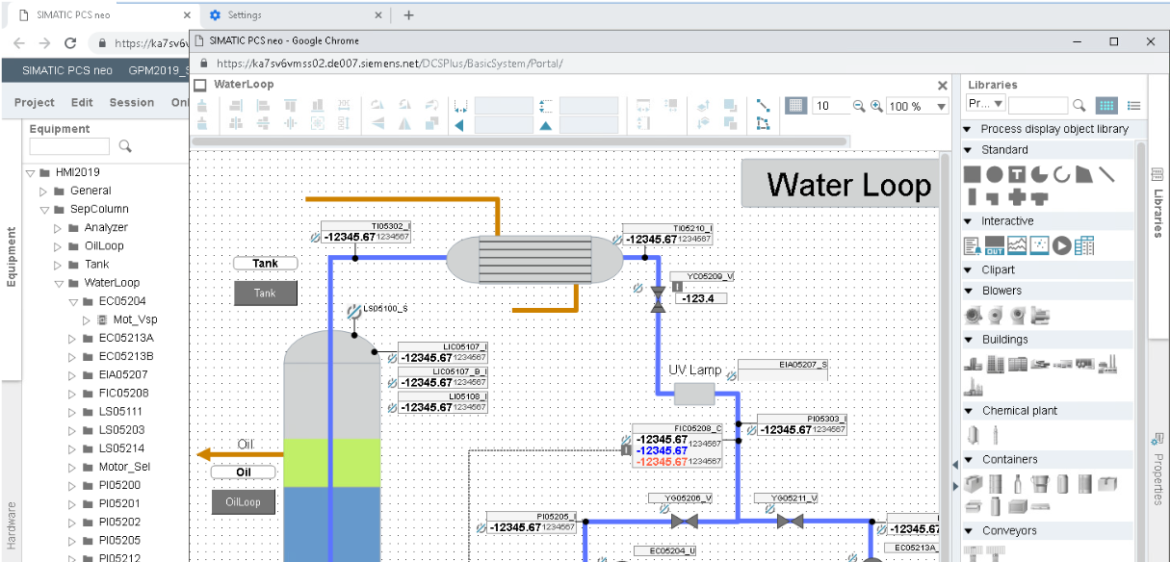
Task: Select the trend chart object in Interactive
Action: point(1017,245)
